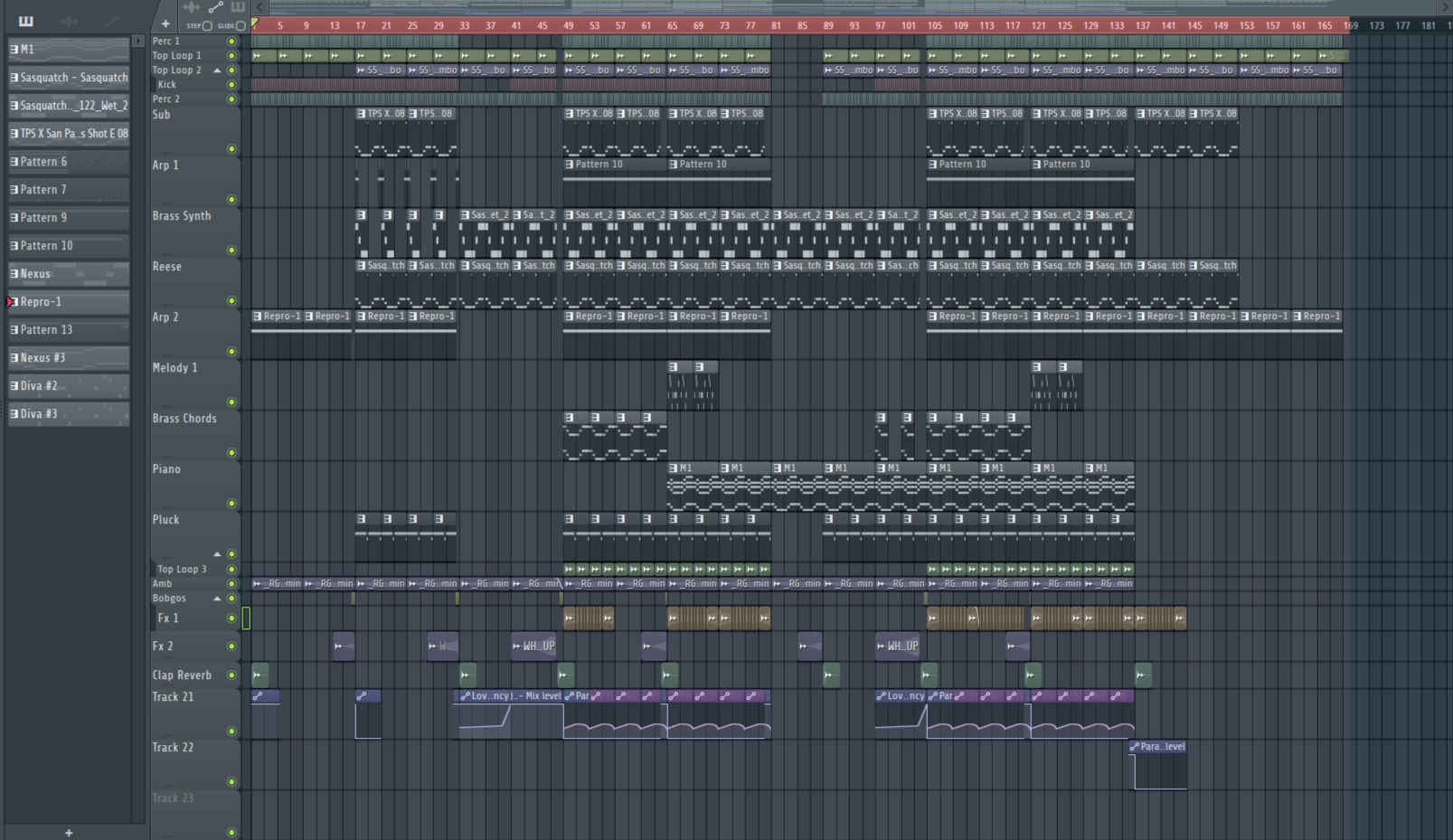1453x840 pixels.
Task: Select the audio clip focus icon above STEP
Action: pos(192,7)
